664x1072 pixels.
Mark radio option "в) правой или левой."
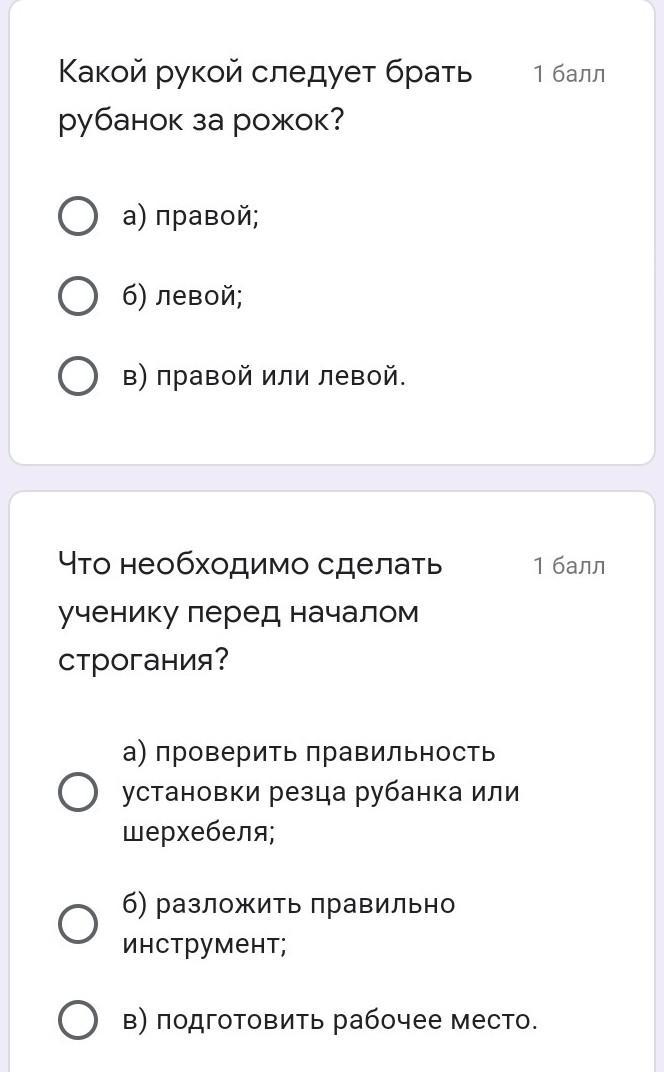click(78, 376)
